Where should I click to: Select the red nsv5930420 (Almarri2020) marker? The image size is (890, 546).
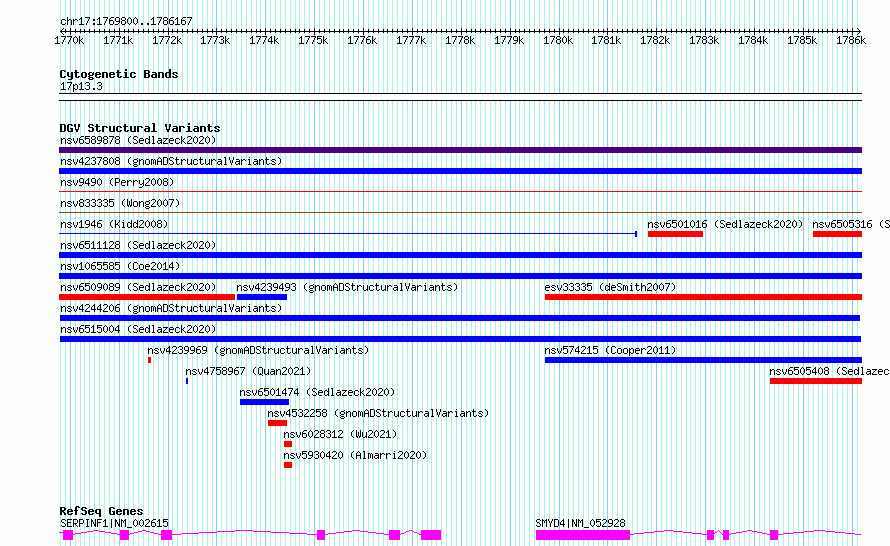(288, 465)
